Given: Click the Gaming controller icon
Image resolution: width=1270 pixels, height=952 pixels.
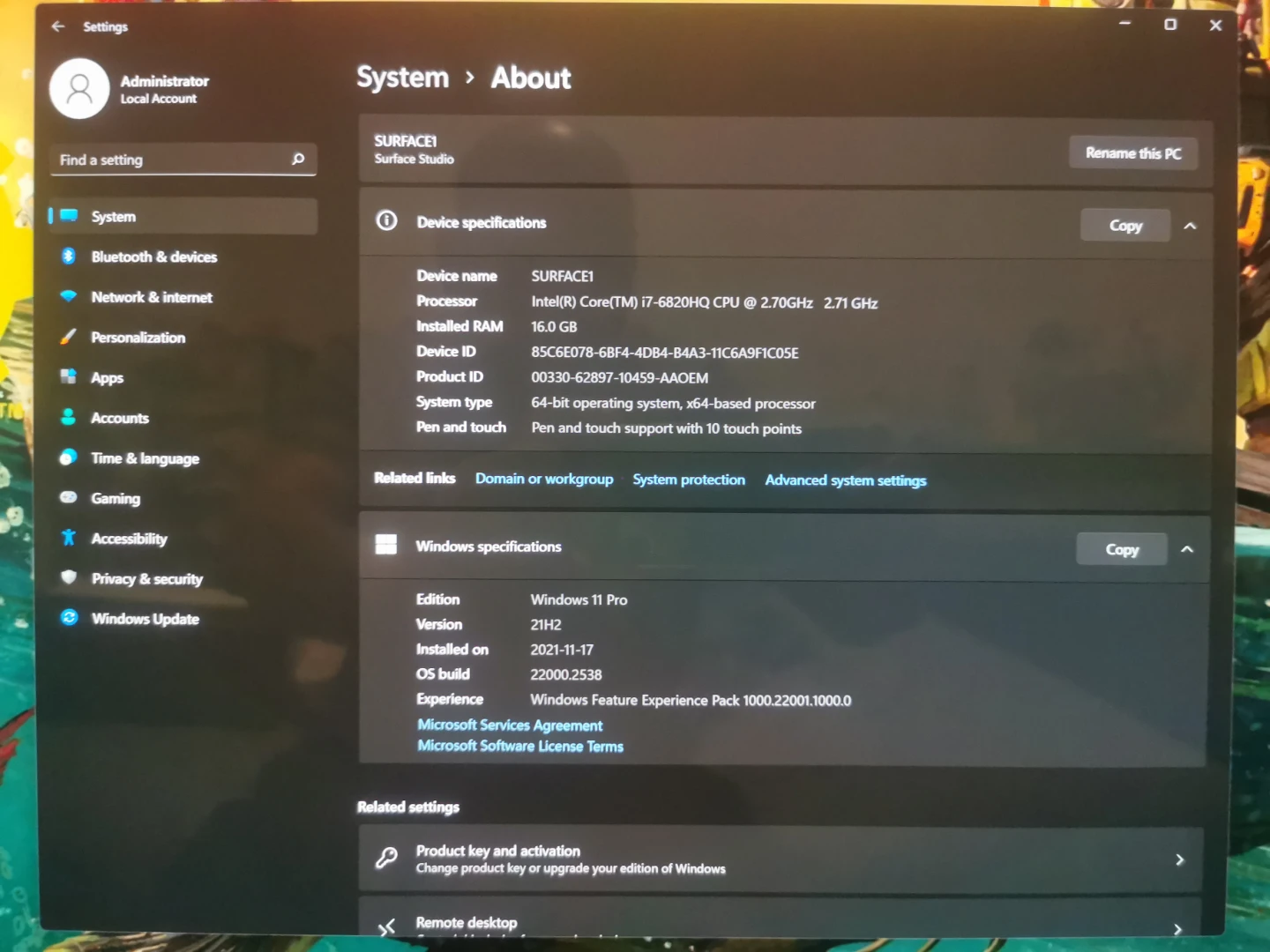Looking at the screenshot, I should pyautogui.click(x=68, y=497).
